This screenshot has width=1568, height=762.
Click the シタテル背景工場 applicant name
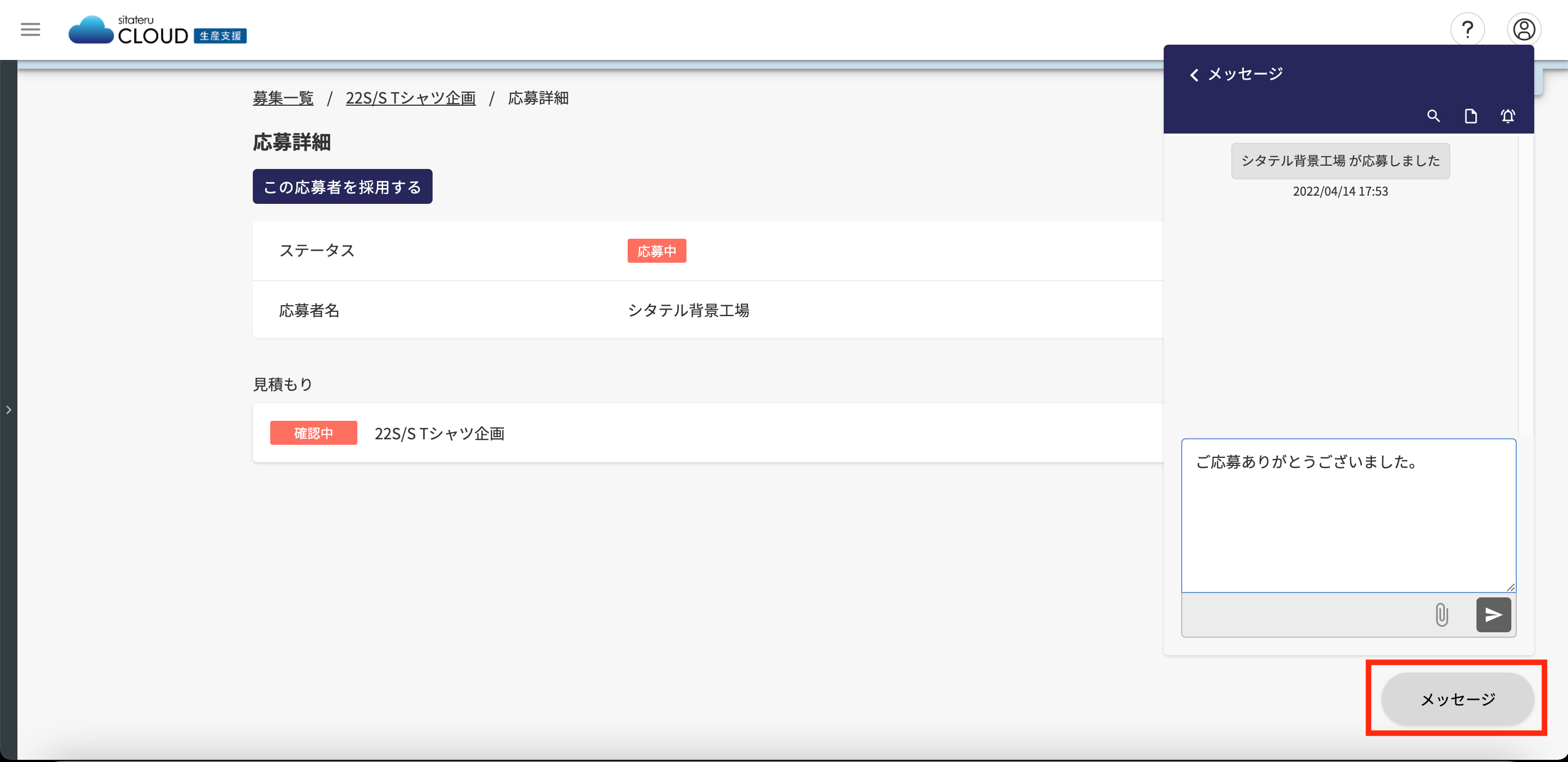689,311
